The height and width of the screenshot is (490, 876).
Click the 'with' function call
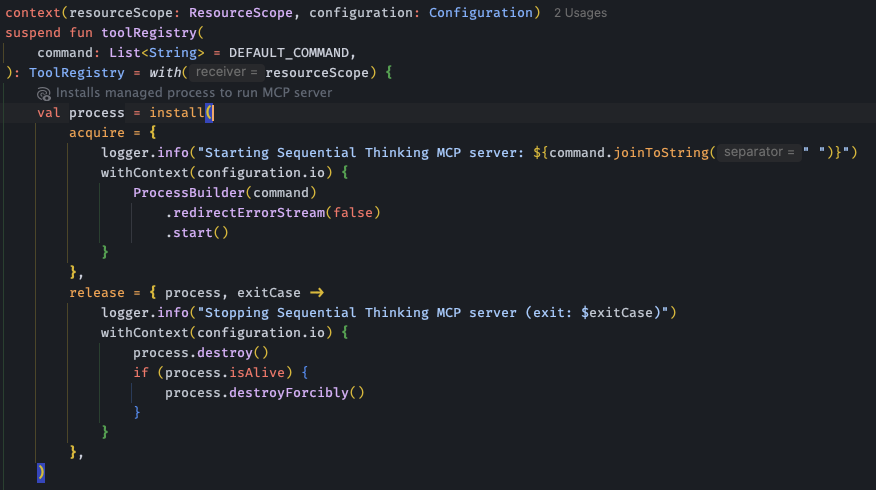pos(165,73)
